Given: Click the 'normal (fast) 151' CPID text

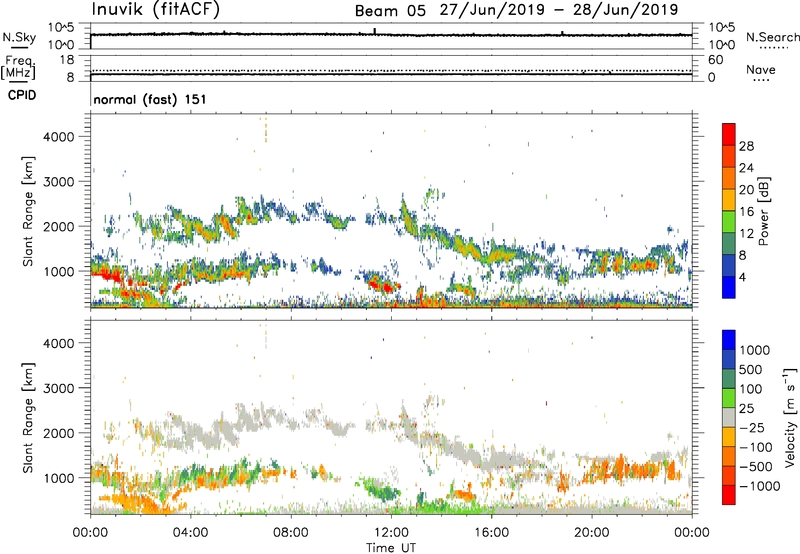Looking at the screenshot, I should [150, 99].
